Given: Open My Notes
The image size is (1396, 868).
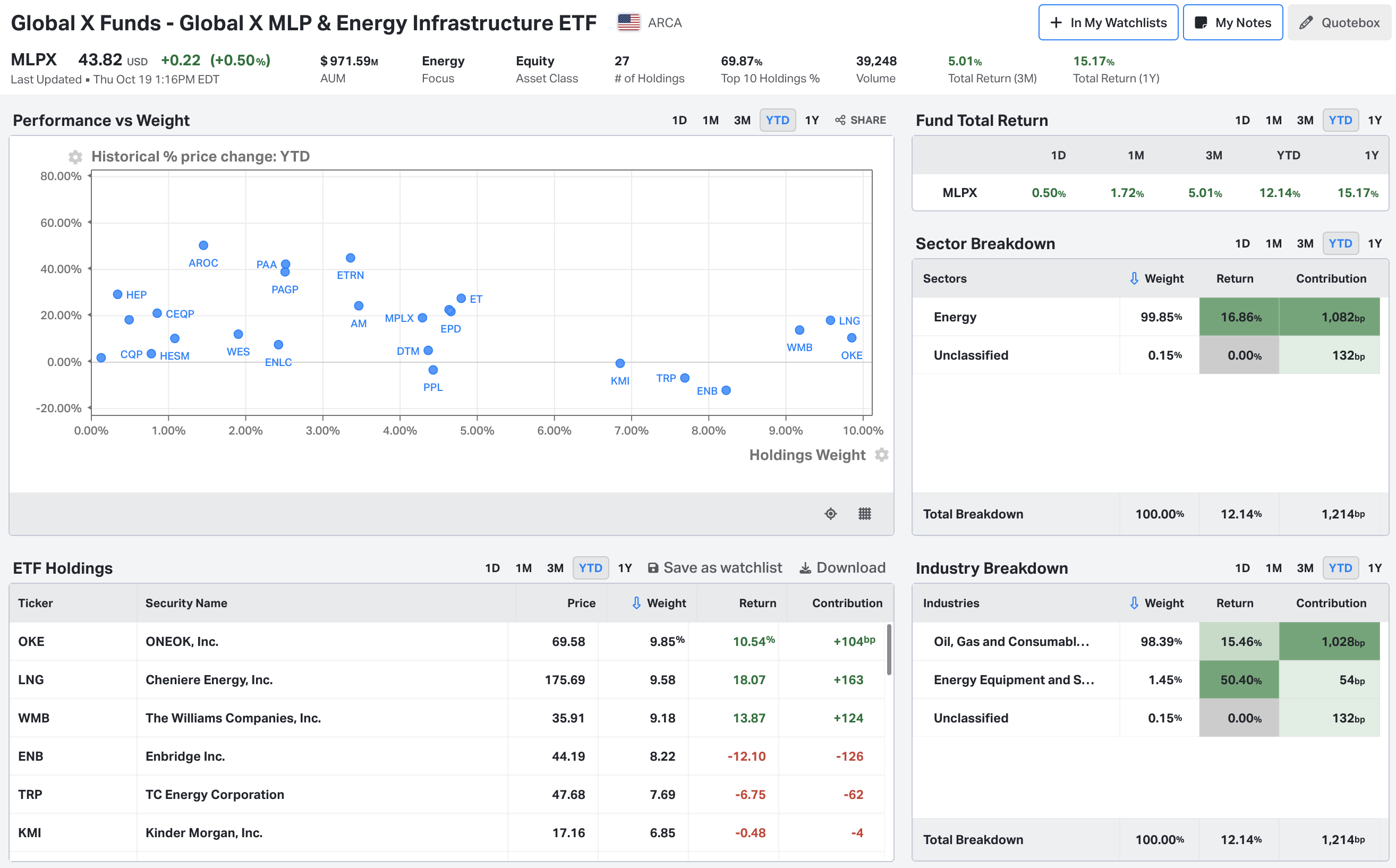Looking at the screenshot, I should (1233, 22).
